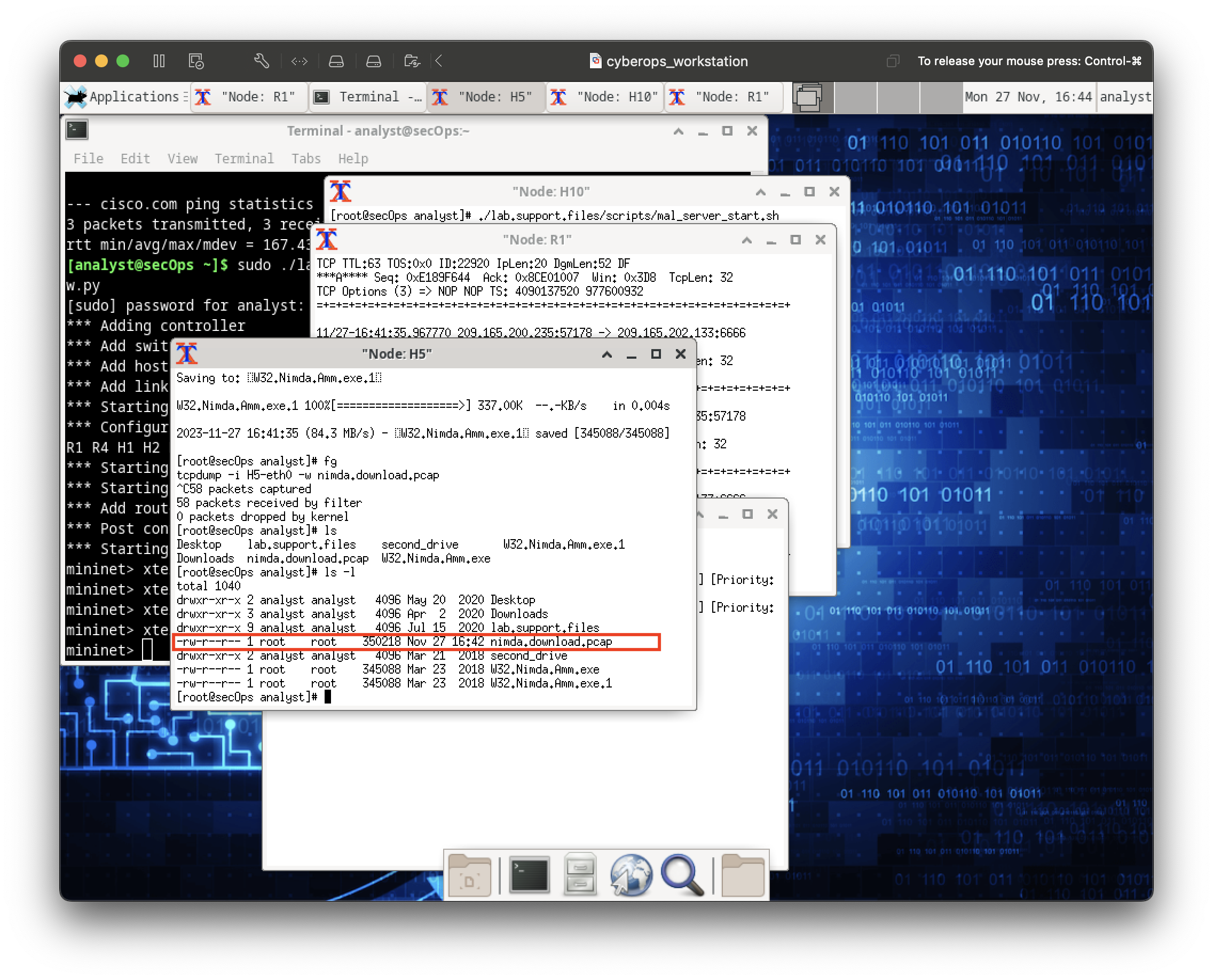
Task: Click the second hard disk icon in VM toolbar
Action: 374,61
